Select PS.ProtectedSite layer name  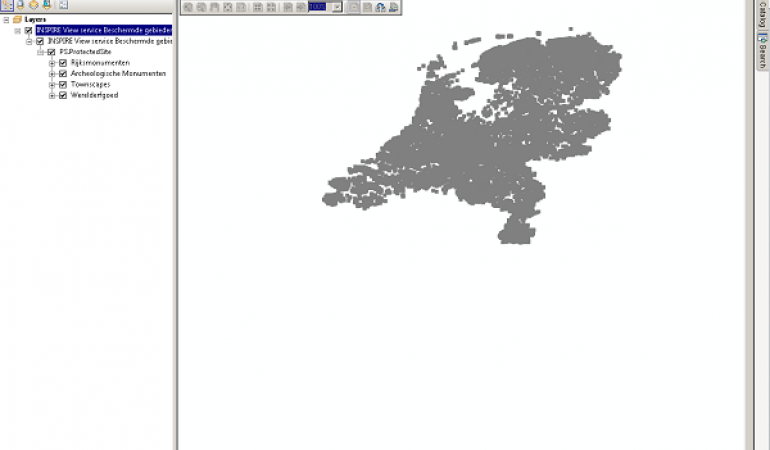(x=85, y=52)
